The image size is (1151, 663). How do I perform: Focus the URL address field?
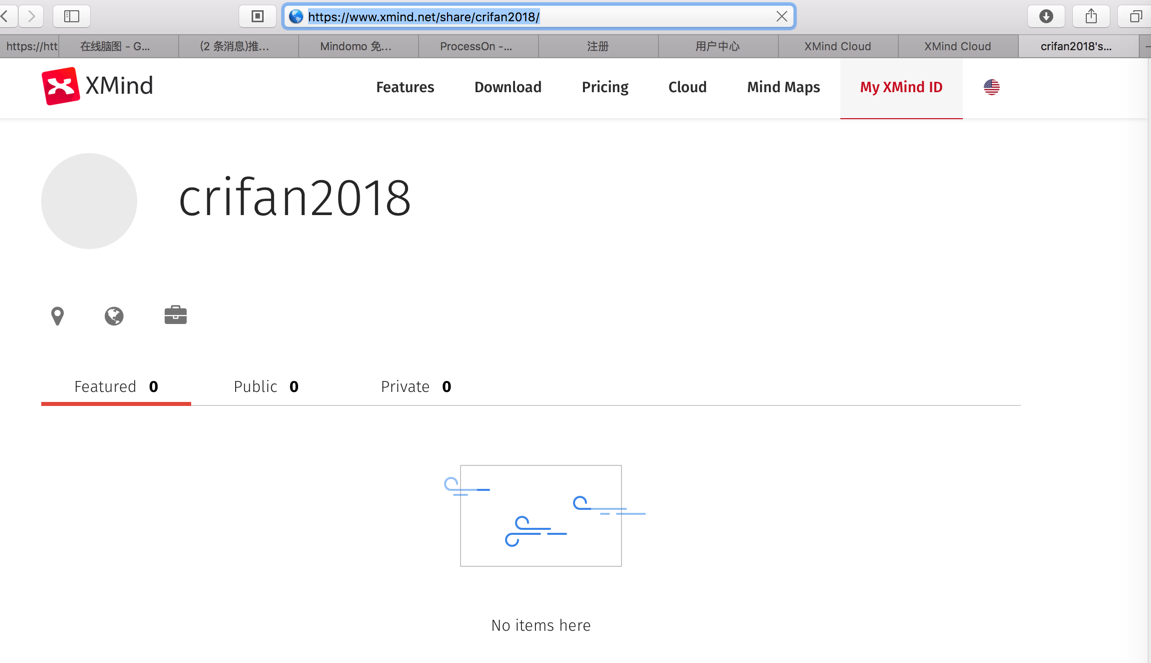tap(539, 16)
